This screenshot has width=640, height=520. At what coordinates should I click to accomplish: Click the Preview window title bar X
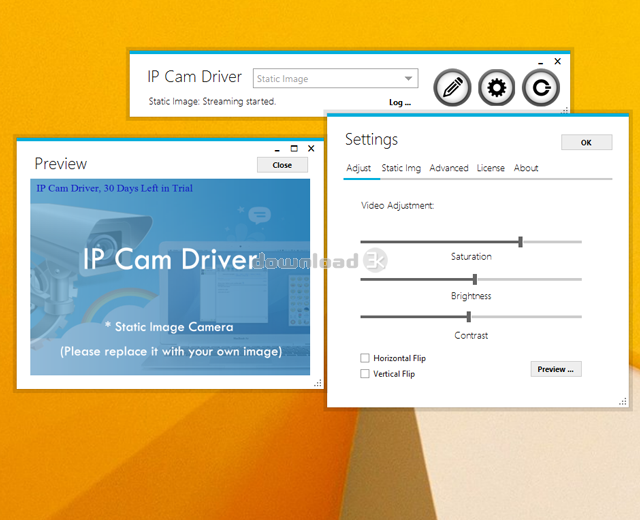click(x=311, y=148)
